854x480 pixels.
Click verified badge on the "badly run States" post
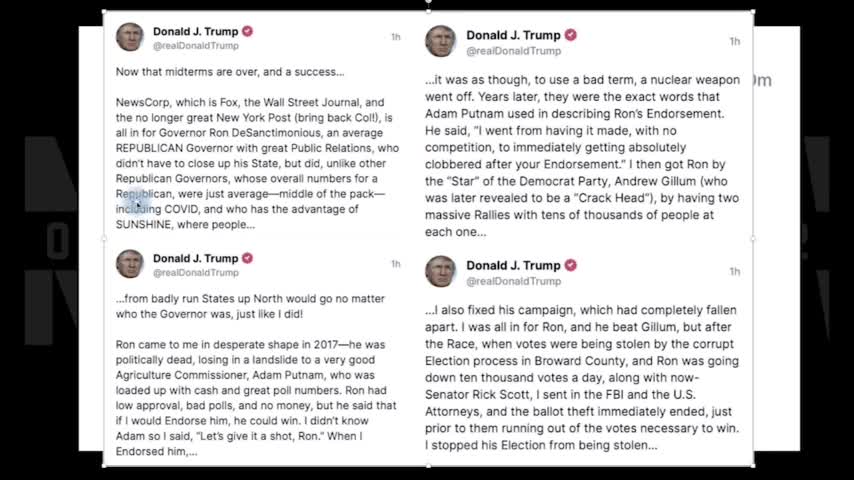[x=248, y=258]
